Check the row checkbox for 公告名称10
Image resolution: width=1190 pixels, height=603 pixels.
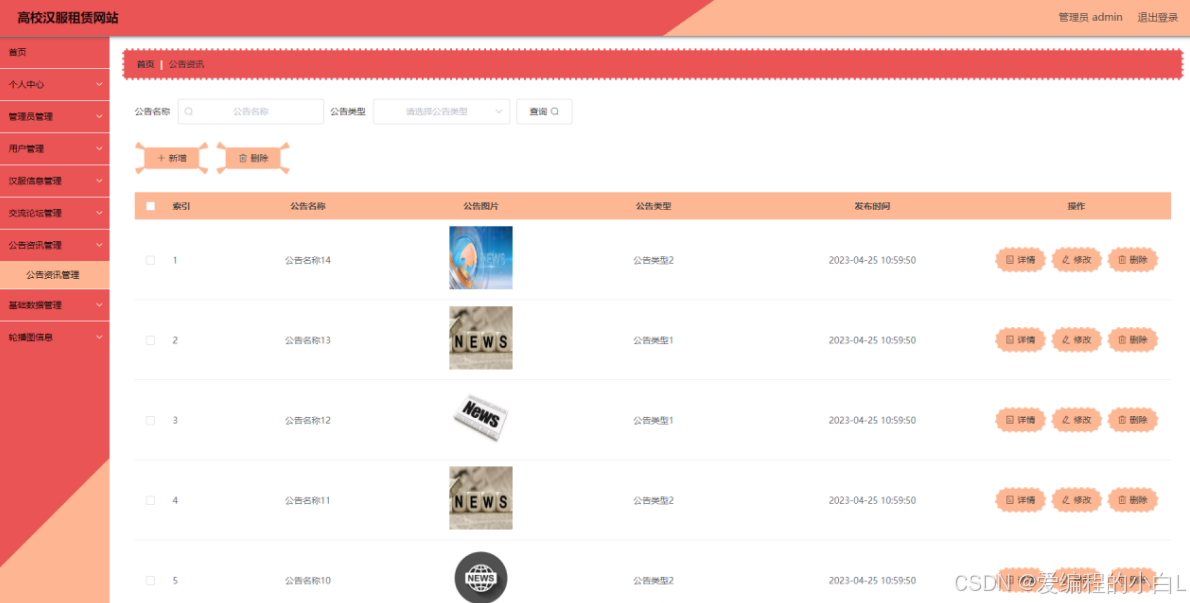(x=150, y=581)
